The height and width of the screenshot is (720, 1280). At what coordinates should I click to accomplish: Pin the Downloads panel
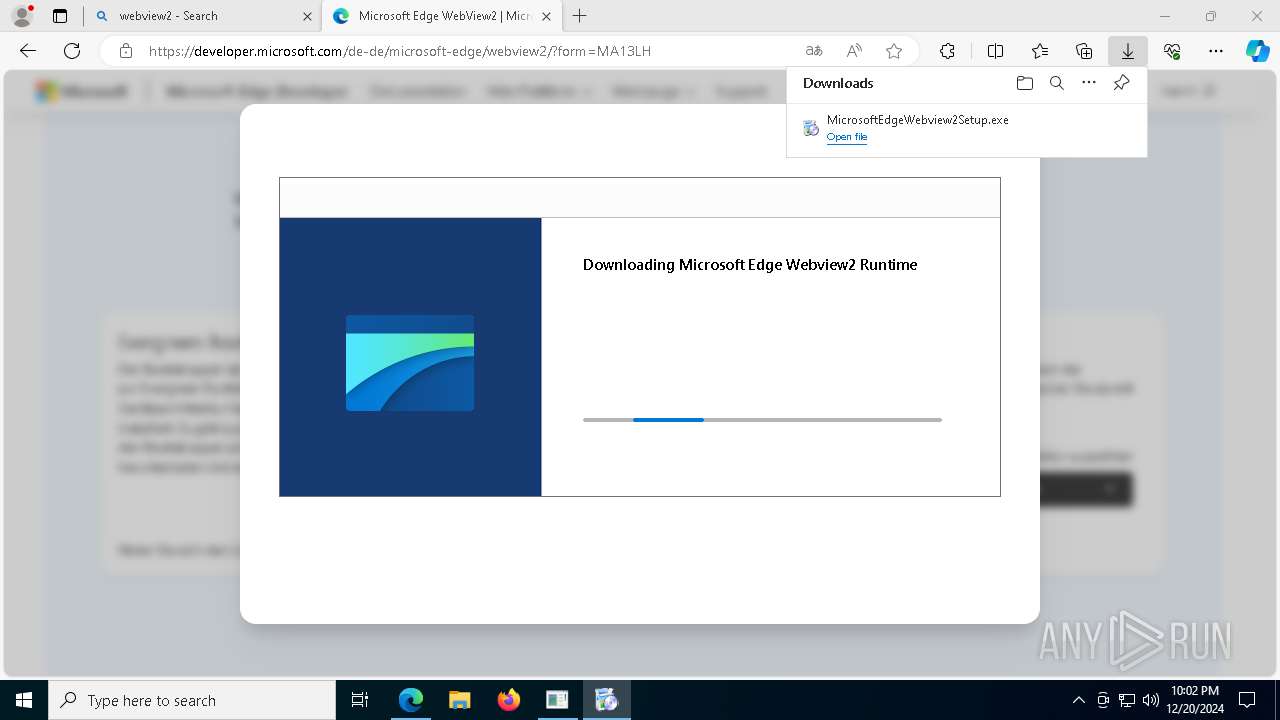tap(1121, 83)
